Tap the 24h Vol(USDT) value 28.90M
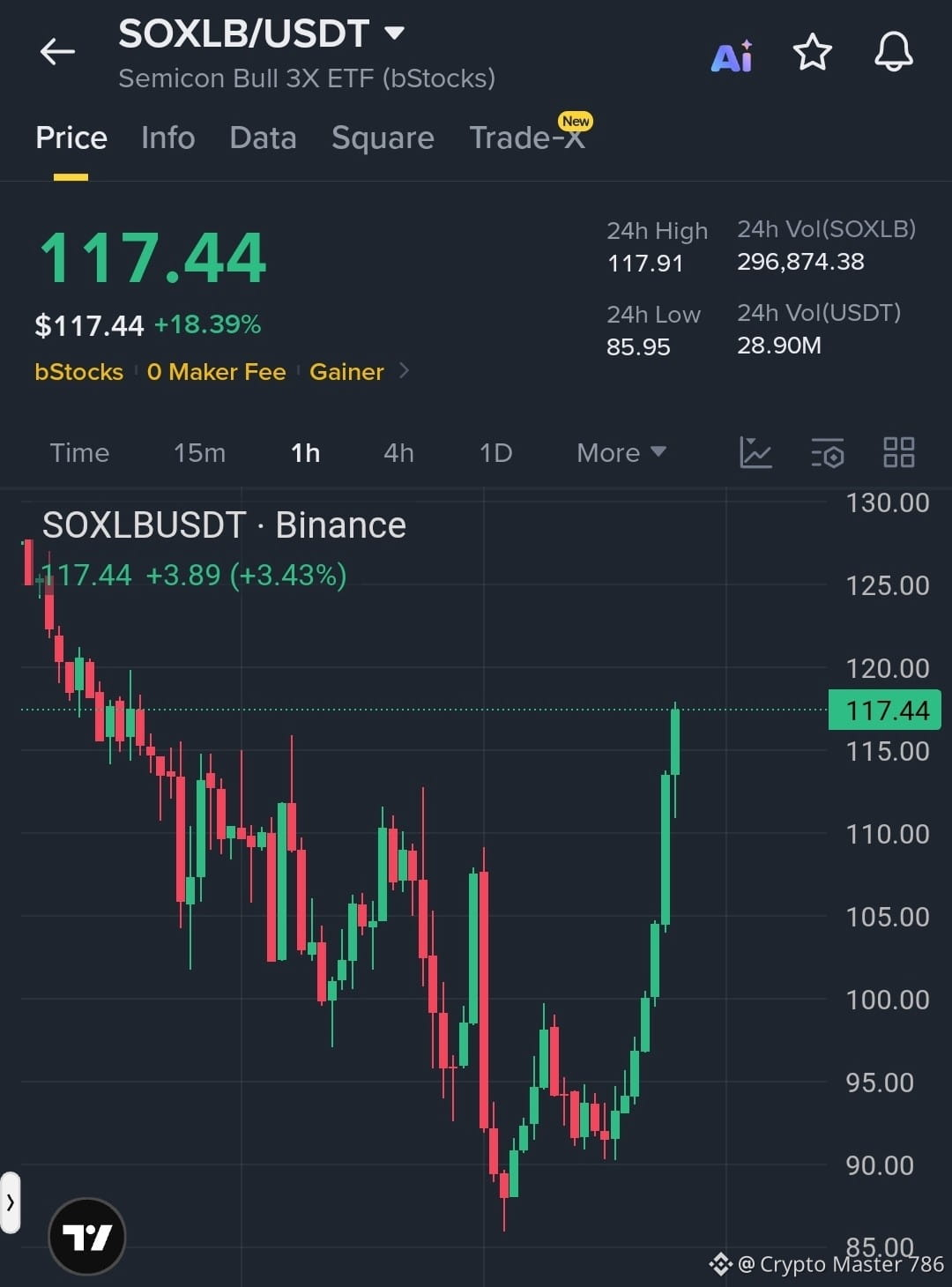This screenshot has width=952, height=1287. [x=779, y=345]
